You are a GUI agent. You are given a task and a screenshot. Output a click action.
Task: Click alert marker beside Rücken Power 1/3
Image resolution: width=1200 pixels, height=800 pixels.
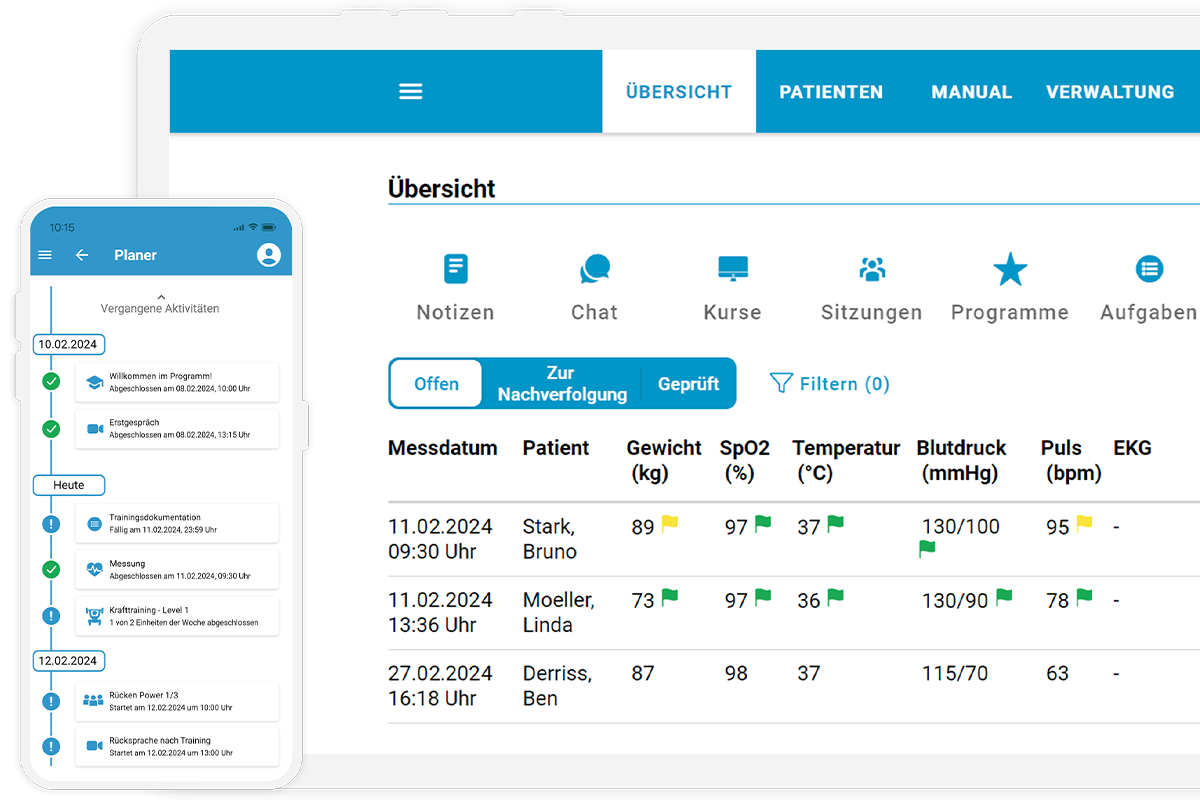(51, 700)
